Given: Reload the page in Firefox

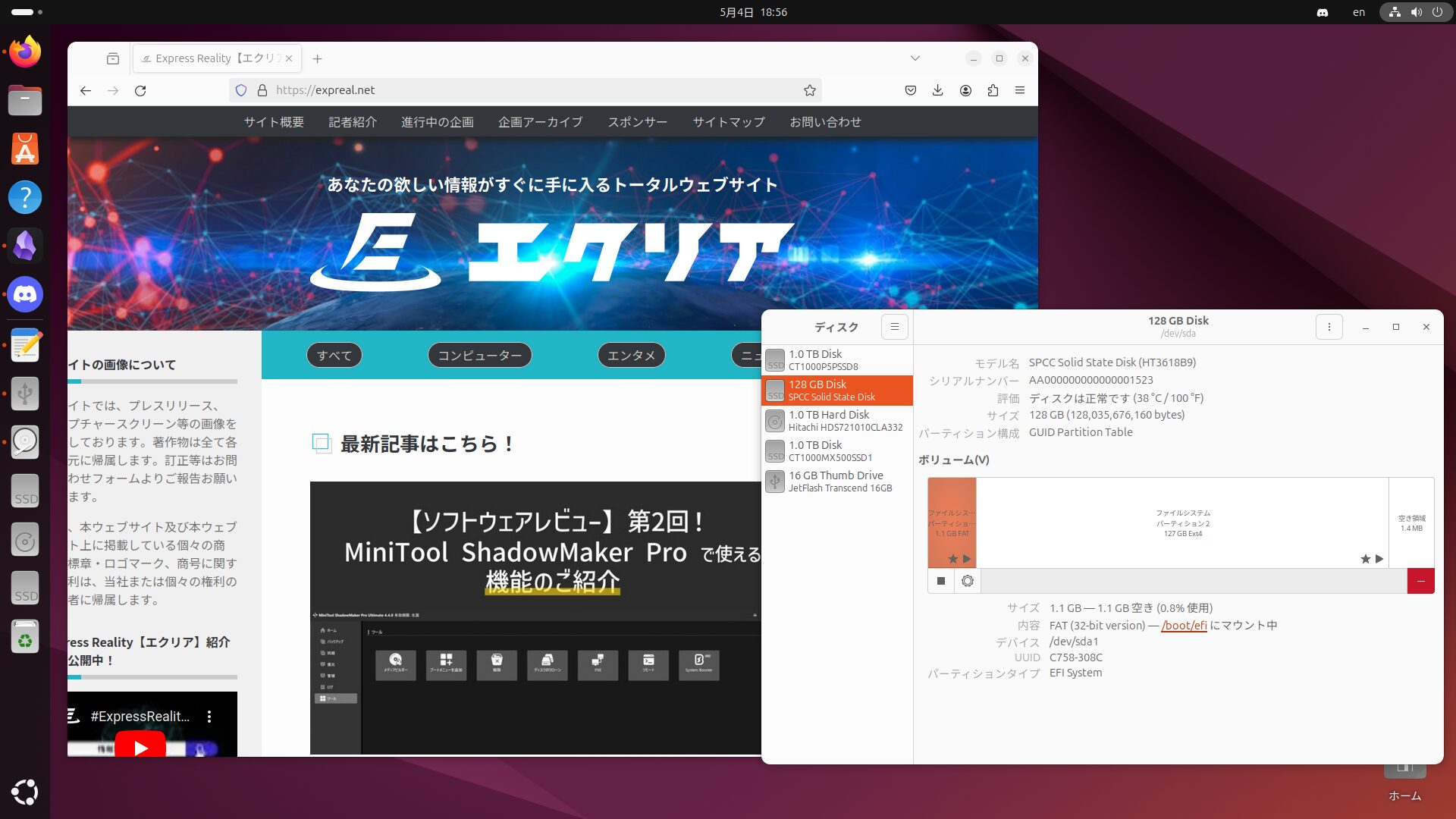Looking at the screenshot, I should click(x=140, y=90).
